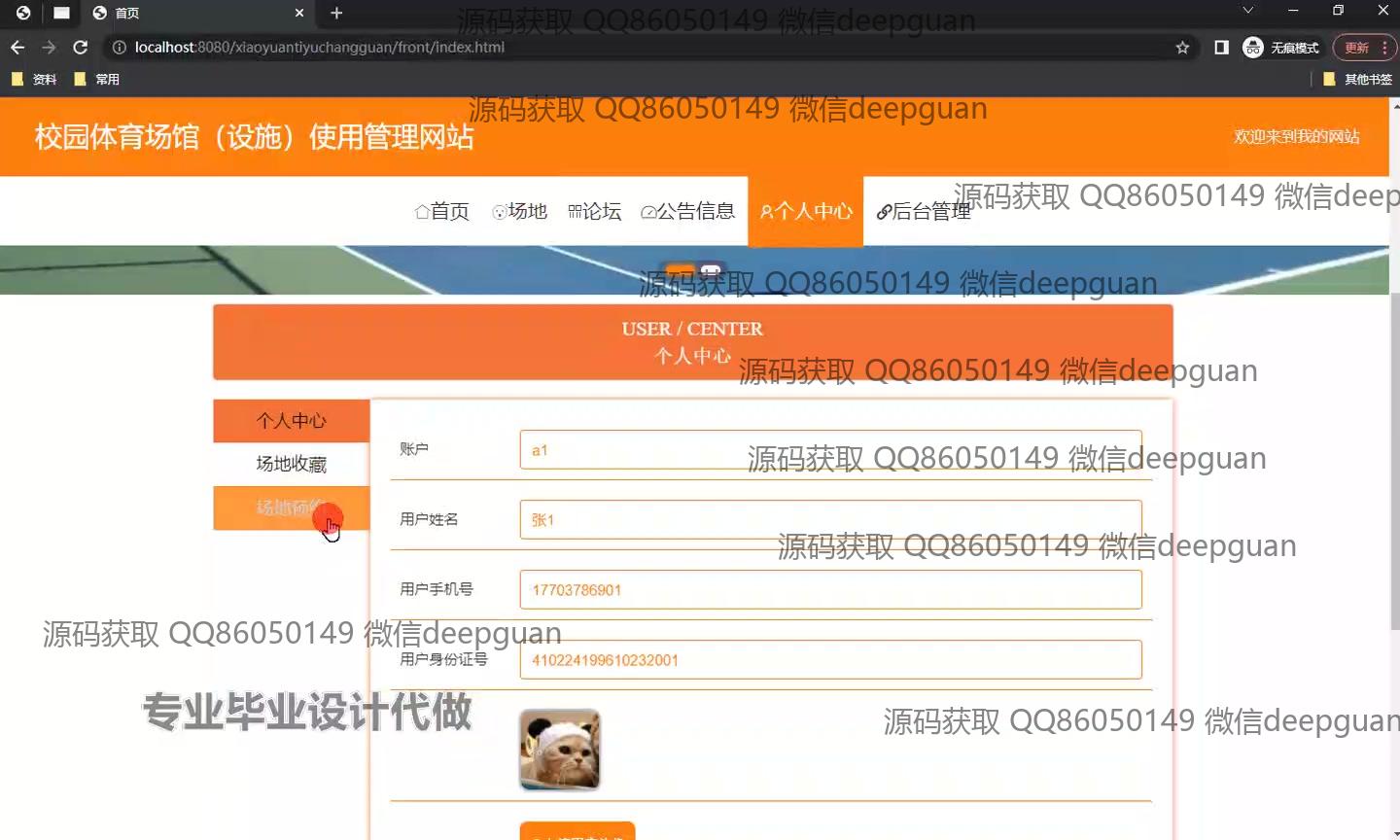The height and width of the screenshot is (840, 1400).
Task: Click the 更新 browser update button
Action: point(1364,48)
